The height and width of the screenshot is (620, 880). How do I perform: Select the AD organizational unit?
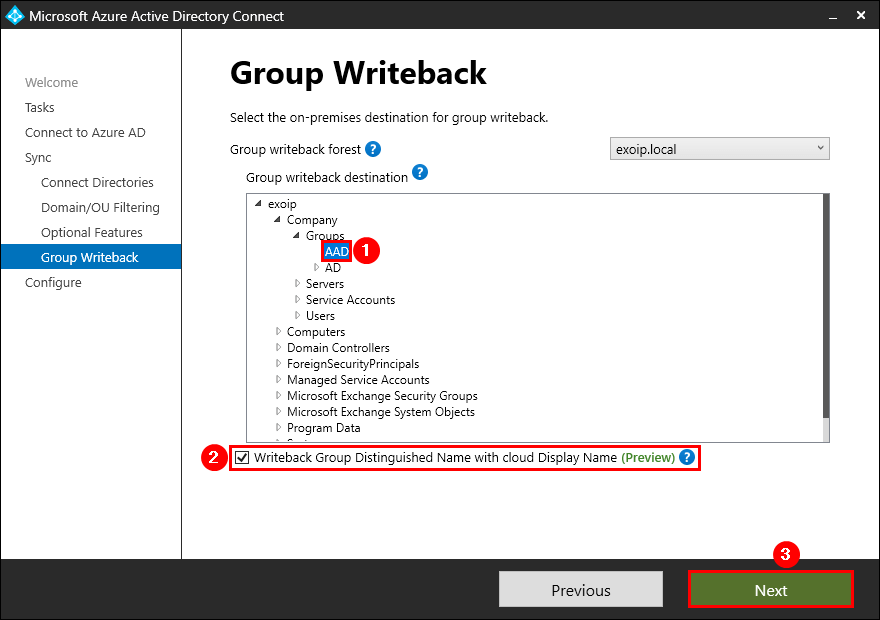[333, 268]
